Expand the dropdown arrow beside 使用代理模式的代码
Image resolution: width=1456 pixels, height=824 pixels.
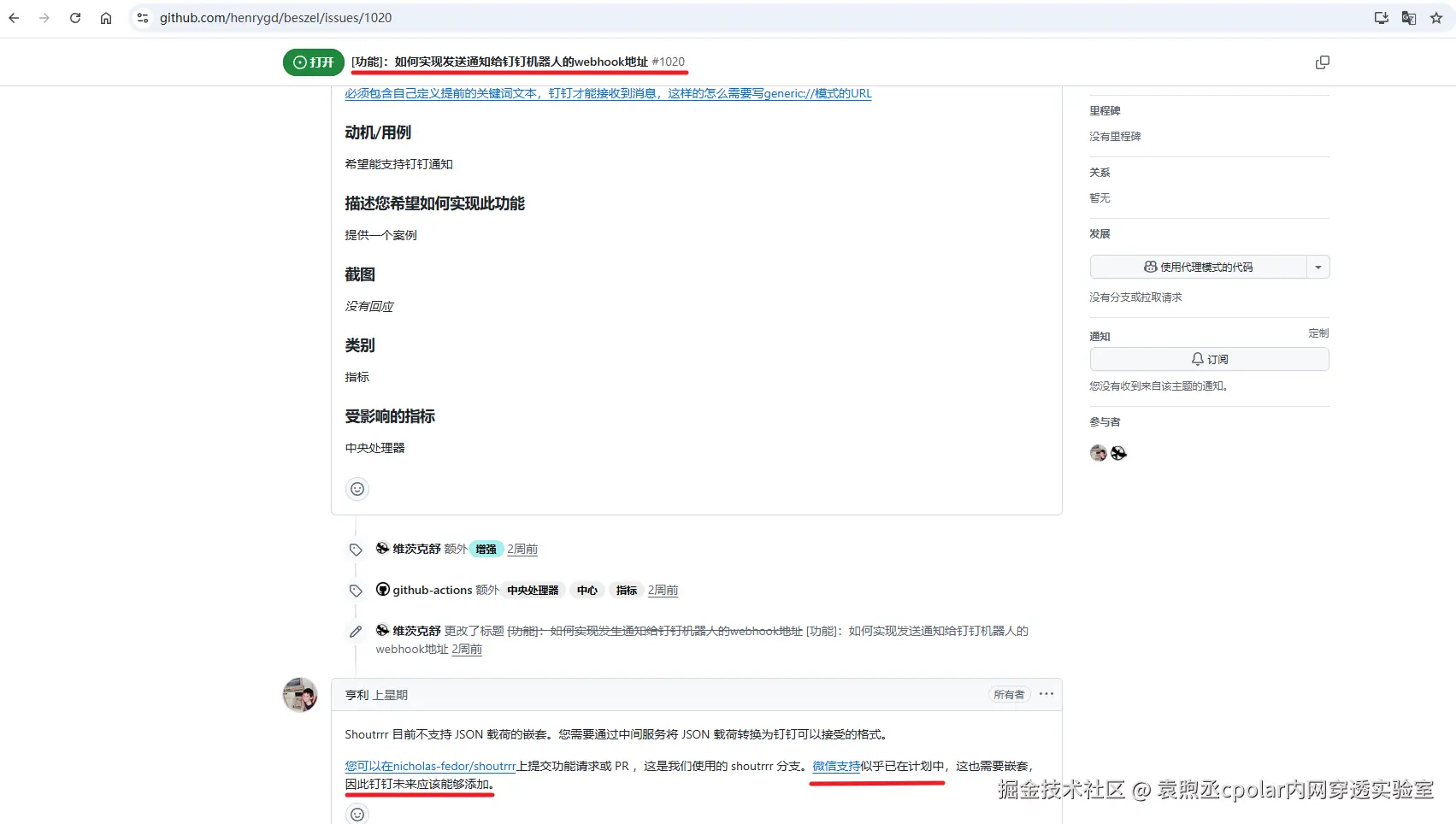[1318, 268]
